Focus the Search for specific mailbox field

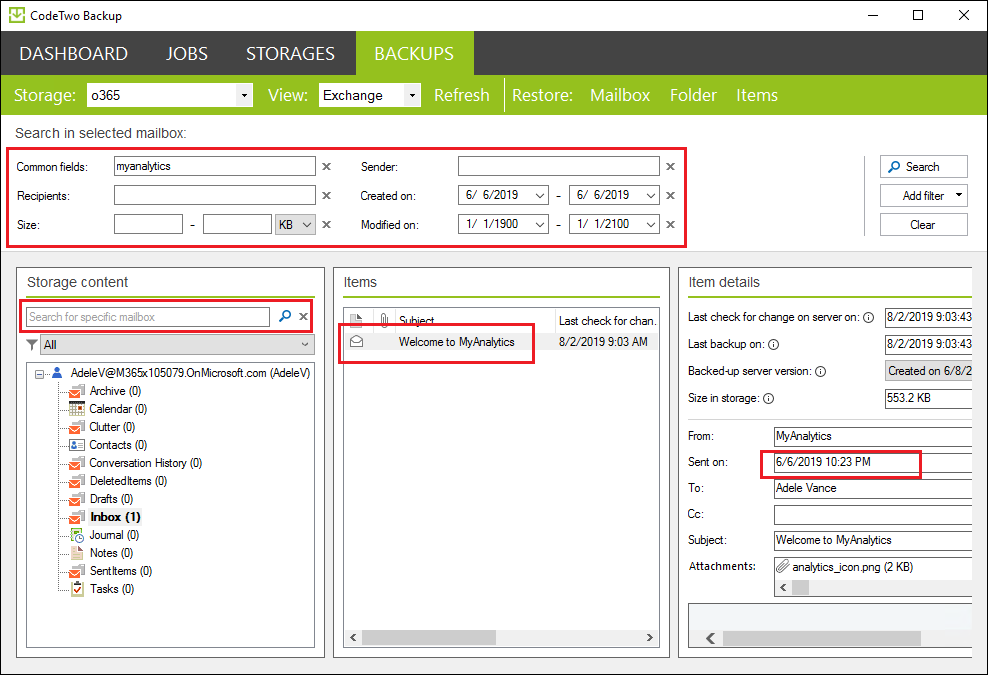click(x=148, y=316)
